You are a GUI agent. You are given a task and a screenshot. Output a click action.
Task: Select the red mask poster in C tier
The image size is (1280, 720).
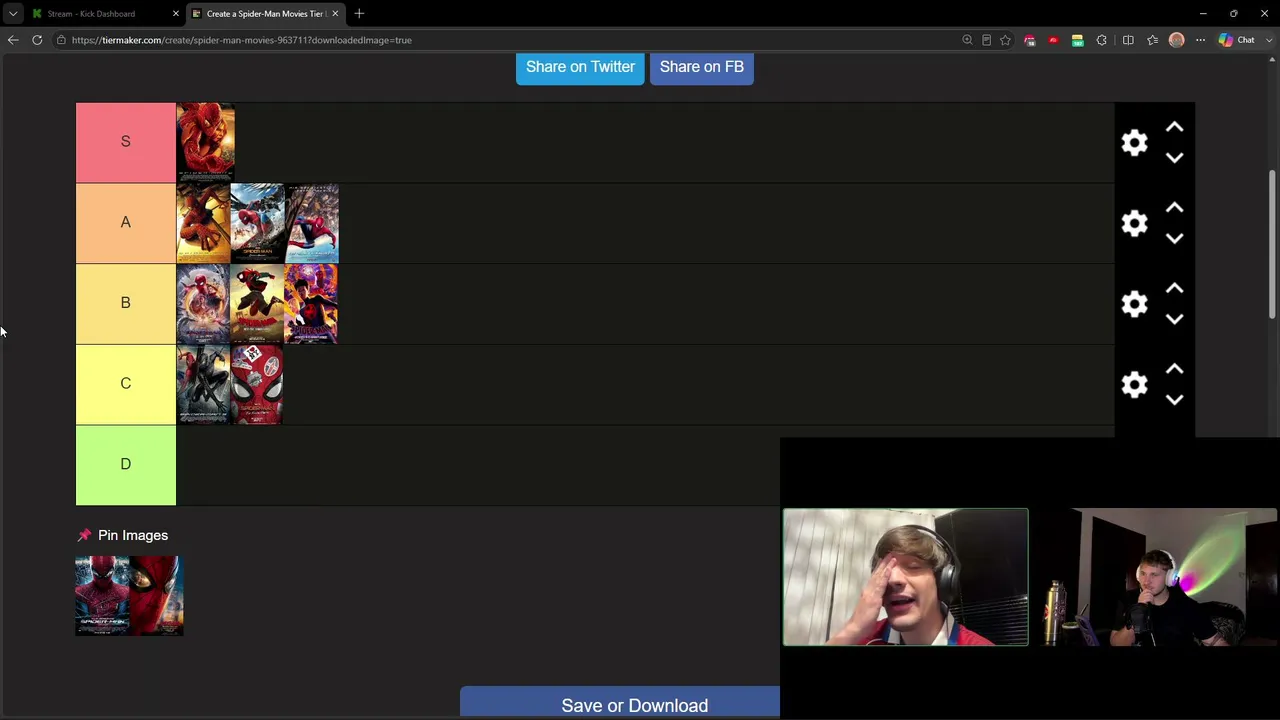click(257, 385)
